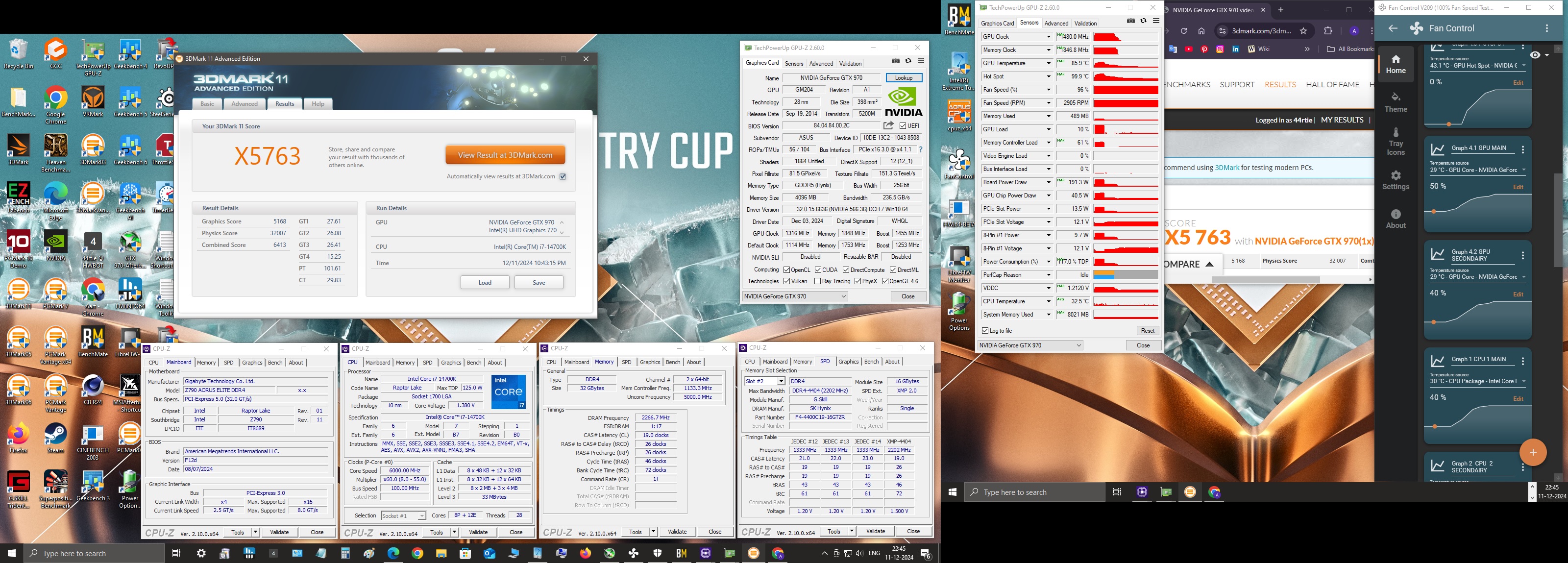Toggle the UEFI checkbox in GPU-Z
This screenshot has width=1568, height=563.
903,126
